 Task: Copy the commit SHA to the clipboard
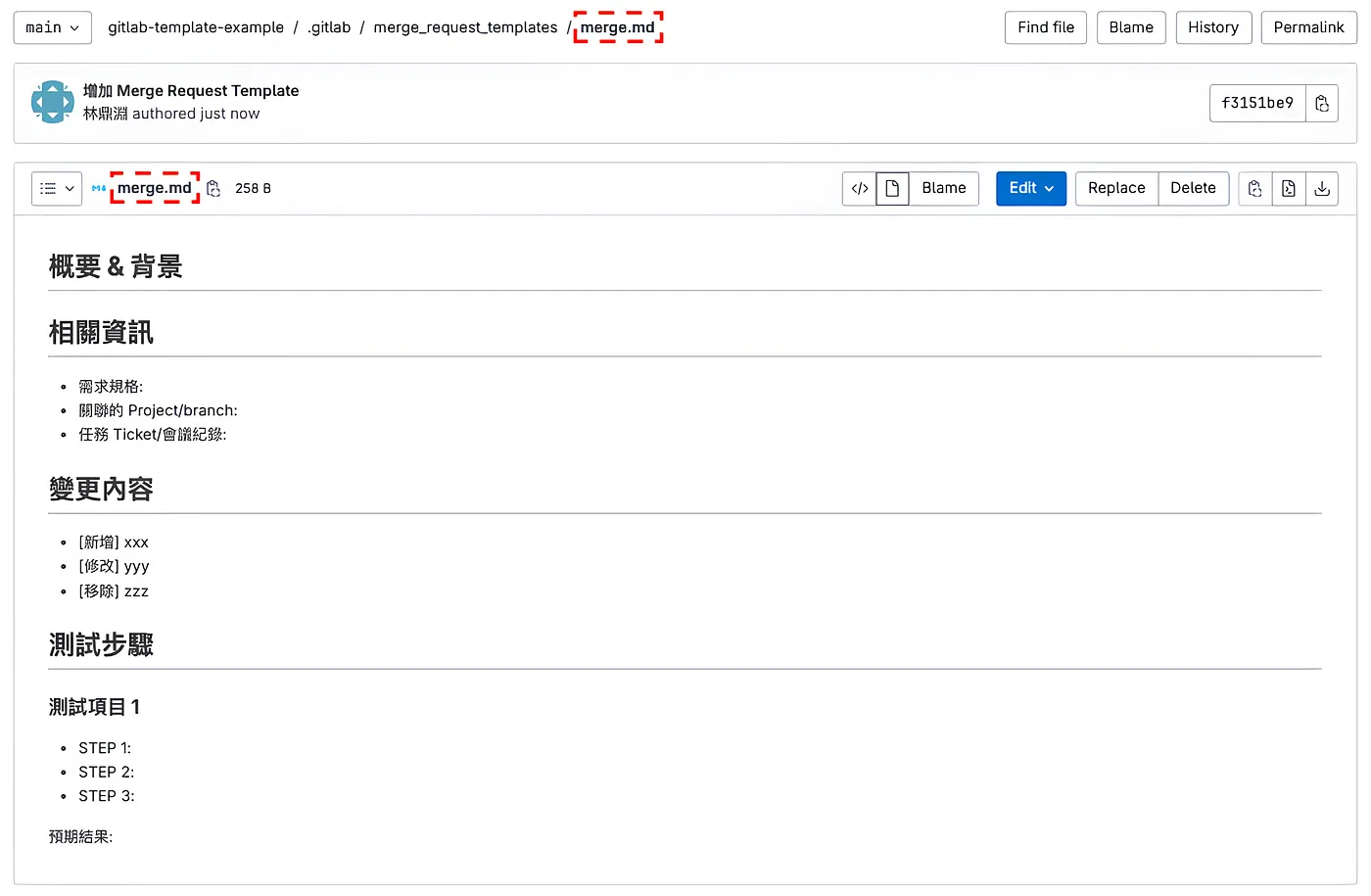click(1322, 103)
